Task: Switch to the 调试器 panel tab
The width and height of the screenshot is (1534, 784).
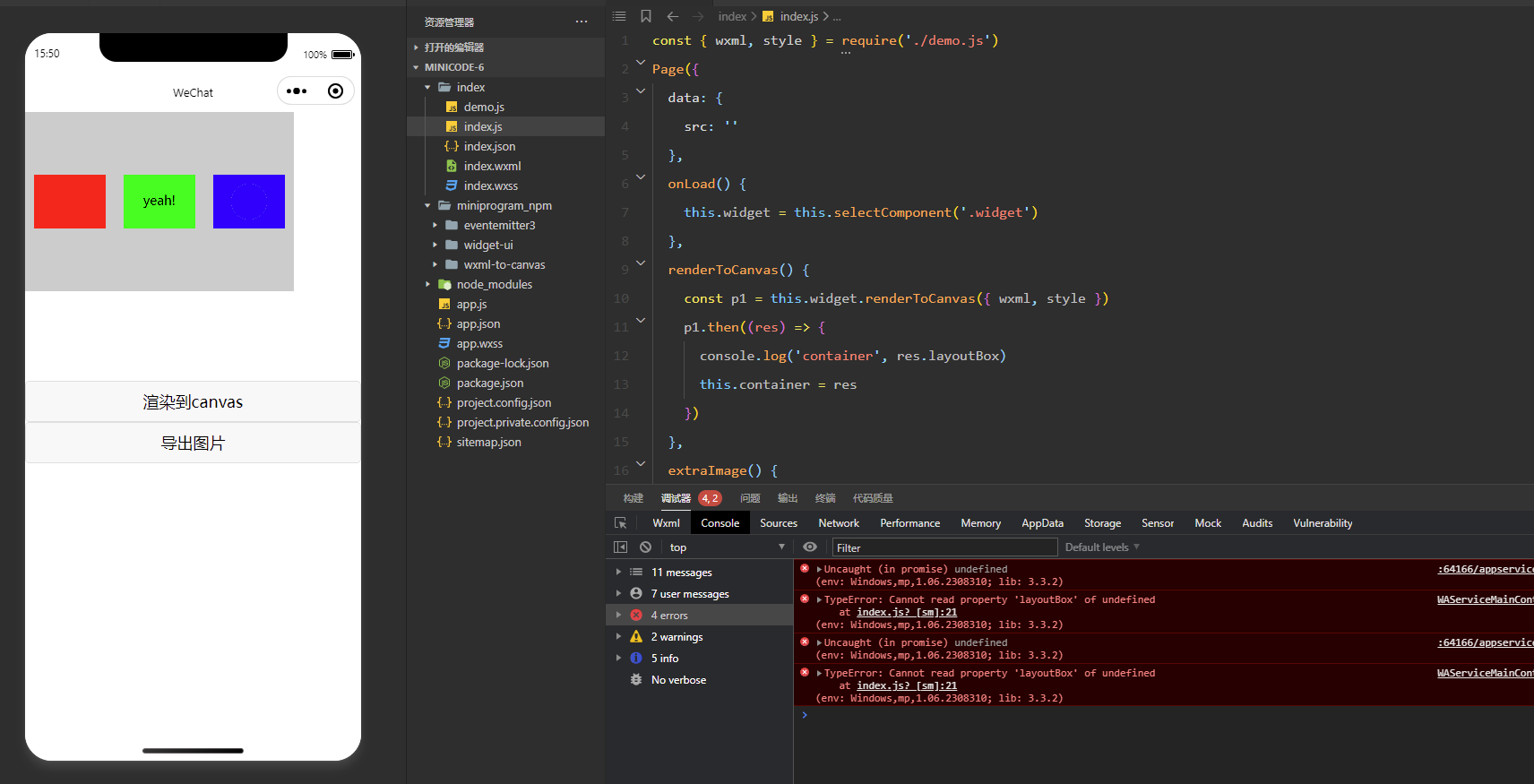Action: pyautogui.click(x=676, y=498)
